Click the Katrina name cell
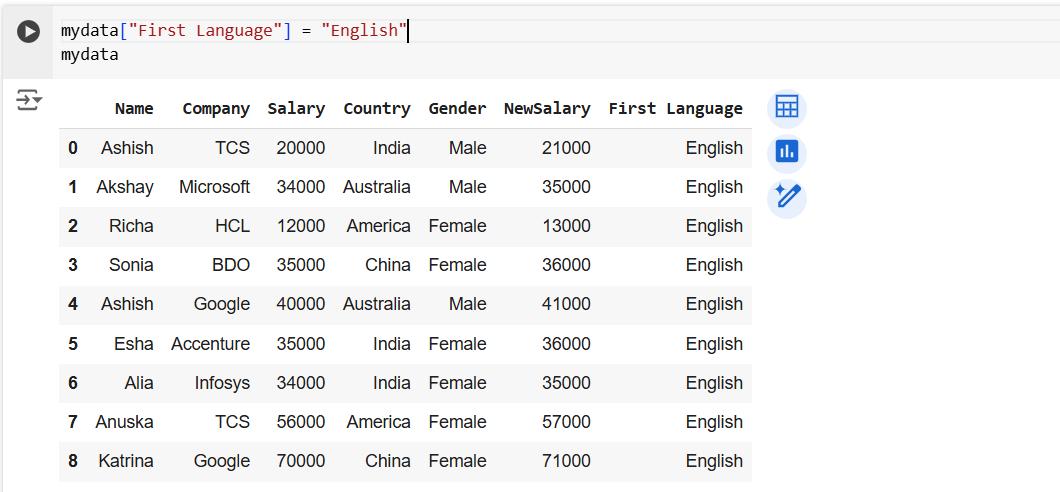The image size is (1060, 492). [126, 461]
